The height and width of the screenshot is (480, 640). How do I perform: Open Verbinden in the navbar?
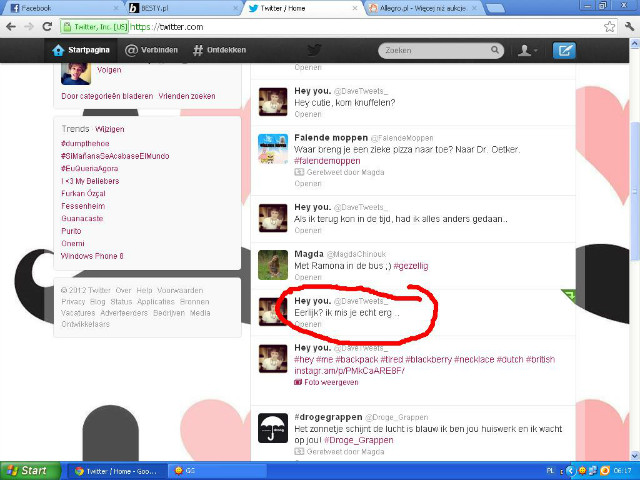coord(151,50)
